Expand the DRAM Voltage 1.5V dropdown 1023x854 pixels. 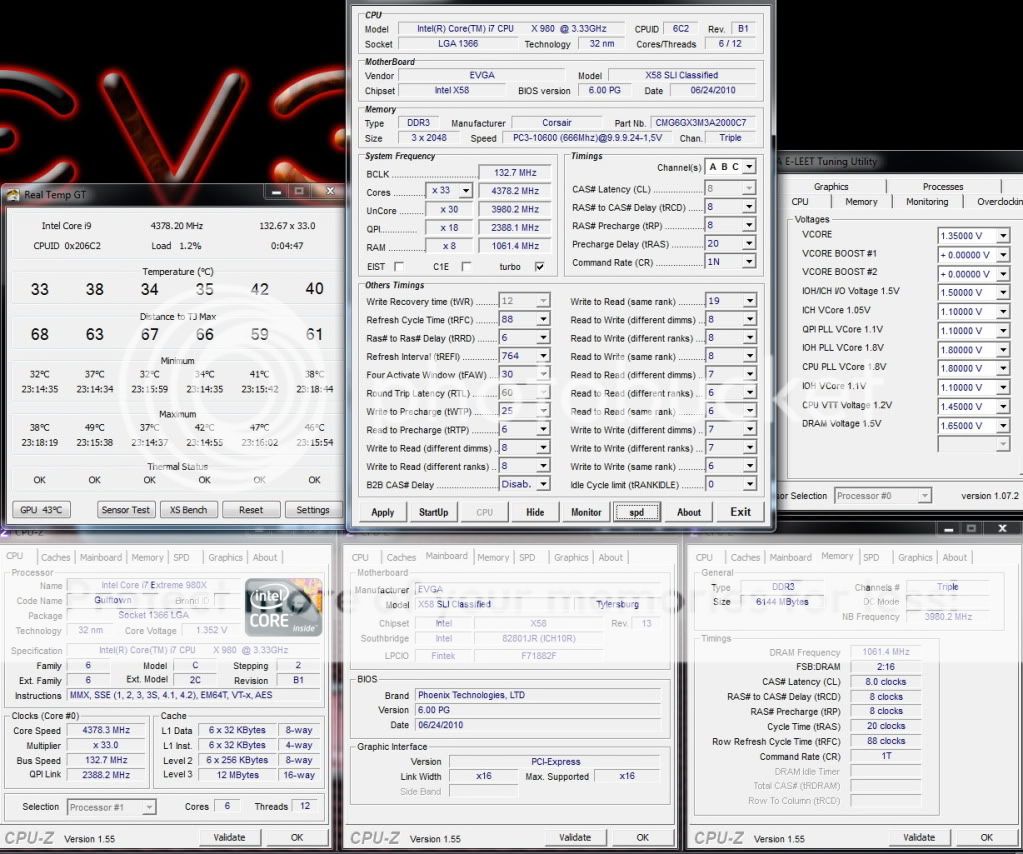coord(1003,426)
